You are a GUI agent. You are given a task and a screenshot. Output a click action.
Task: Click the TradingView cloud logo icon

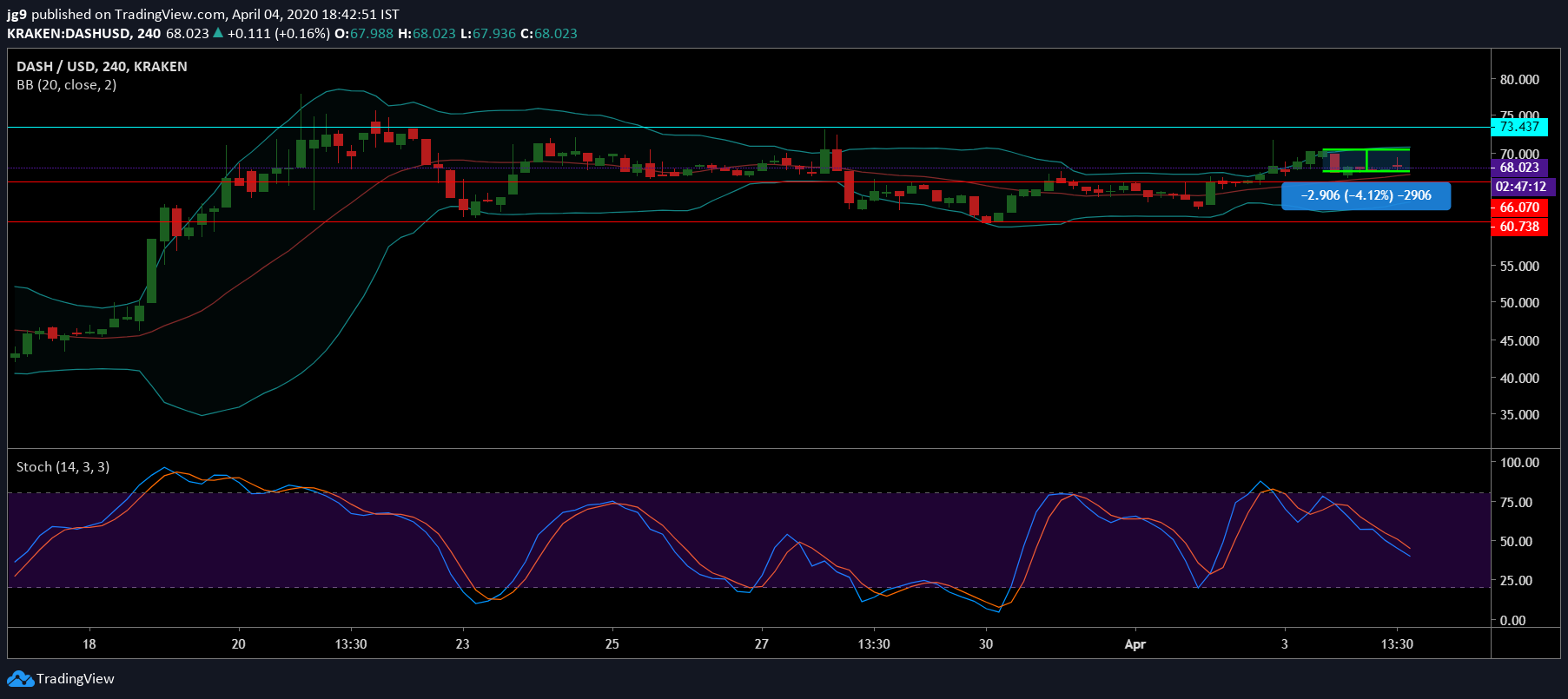coord(20,679)
